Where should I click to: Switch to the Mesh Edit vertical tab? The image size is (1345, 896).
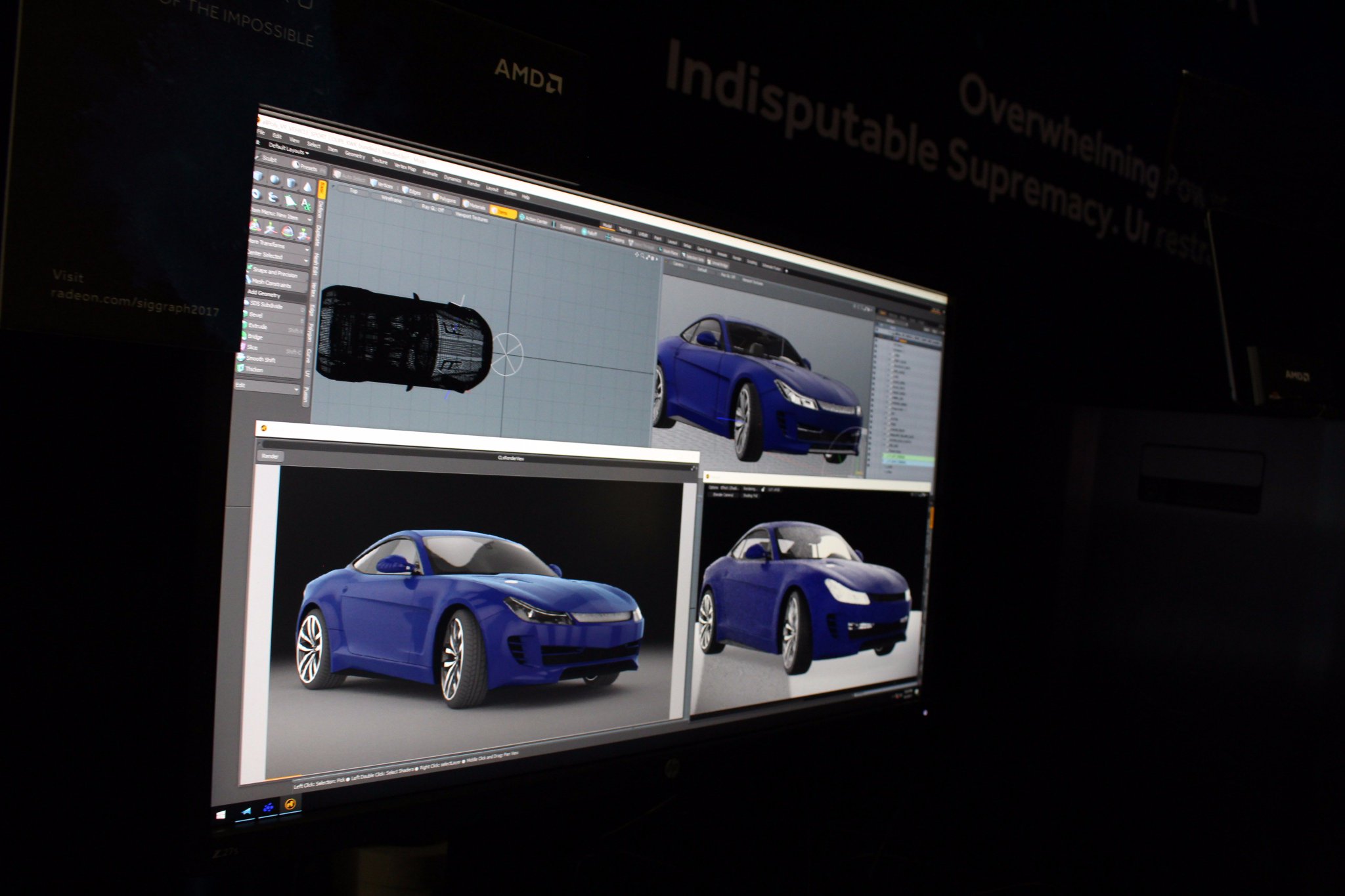click(316, 264)
